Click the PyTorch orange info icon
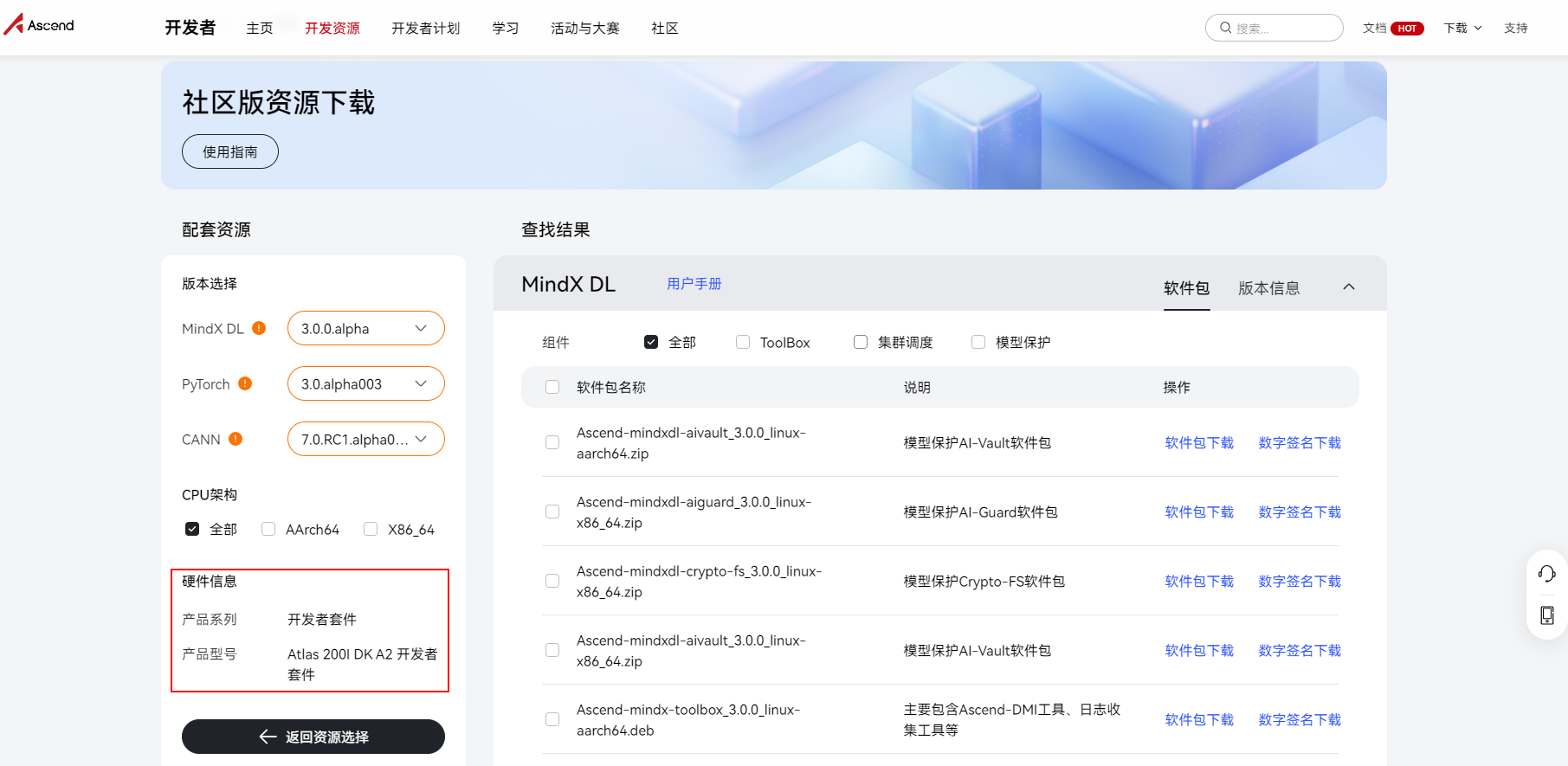The width and height of the screenshot is (1568, 766). 245,383
